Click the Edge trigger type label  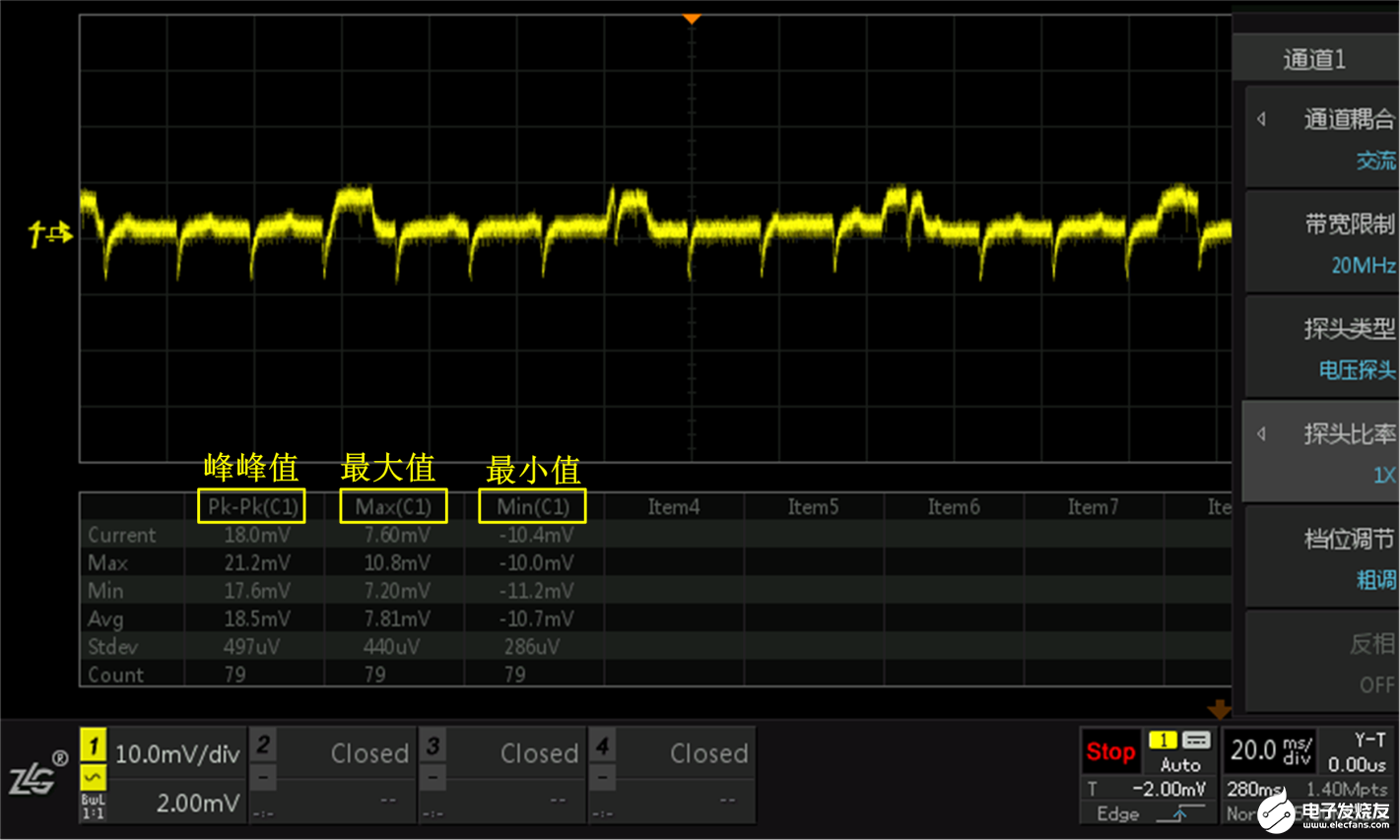[x=1118, y=813]
